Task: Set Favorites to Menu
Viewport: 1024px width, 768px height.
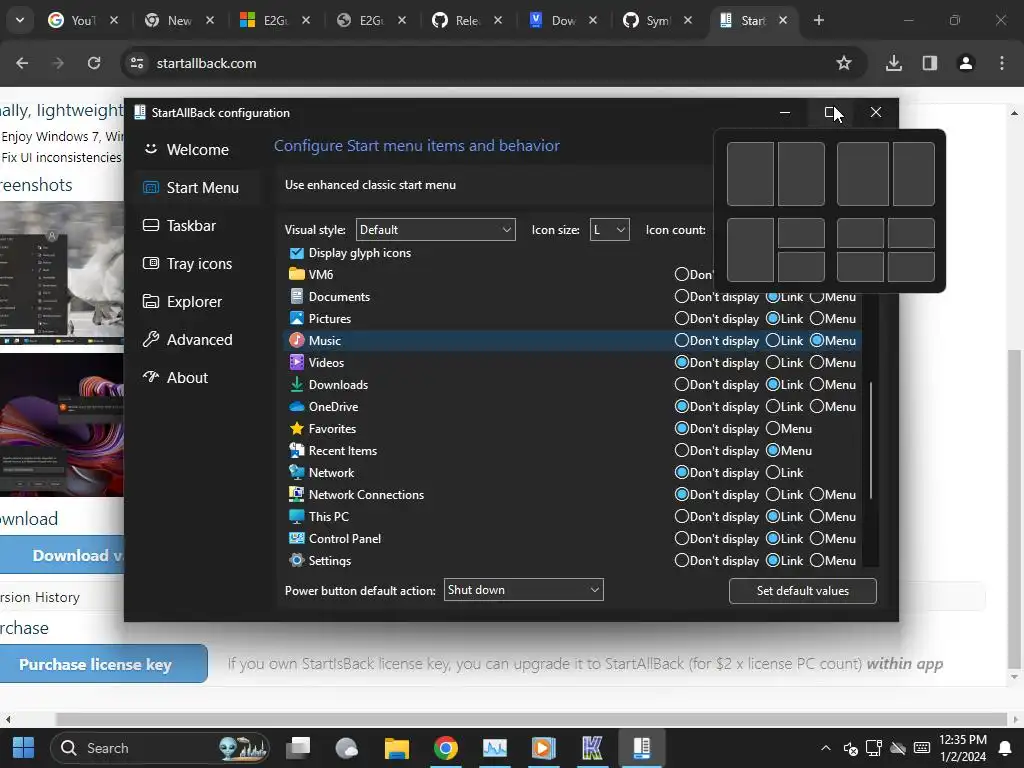Action: [773, 428]
